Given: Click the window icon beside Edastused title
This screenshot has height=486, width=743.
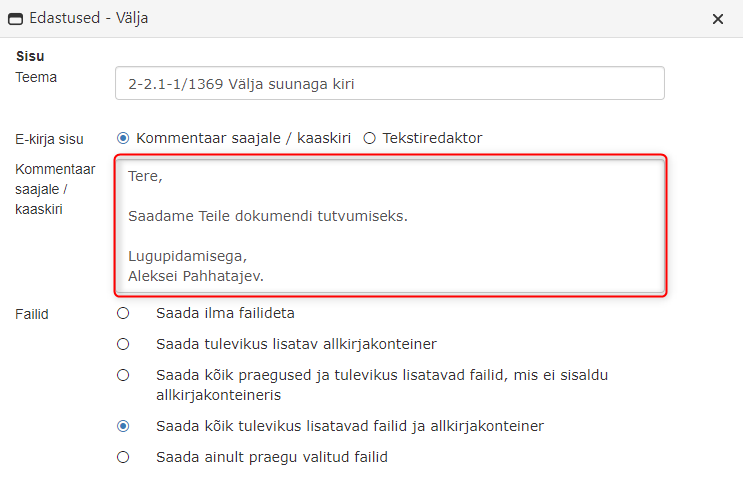Looking at the screenshot, I should [16, 18].
